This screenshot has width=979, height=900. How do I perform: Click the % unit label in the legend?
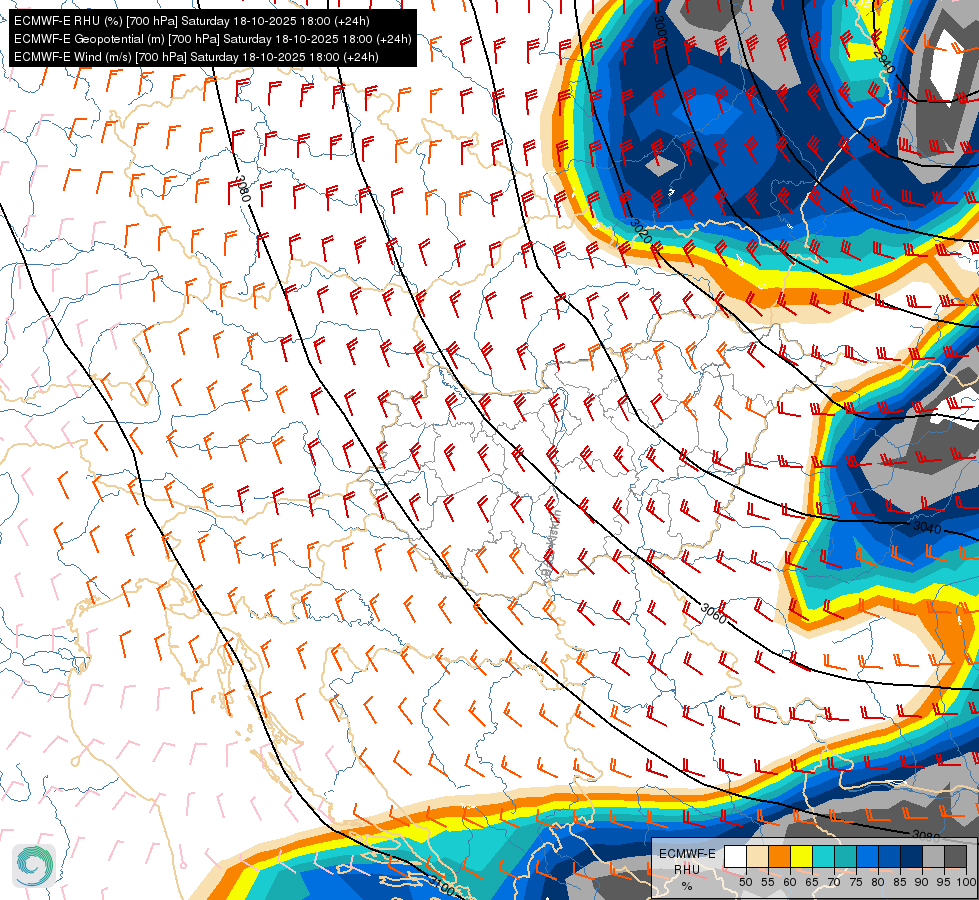pyautogui.click(x=687, y=886)
